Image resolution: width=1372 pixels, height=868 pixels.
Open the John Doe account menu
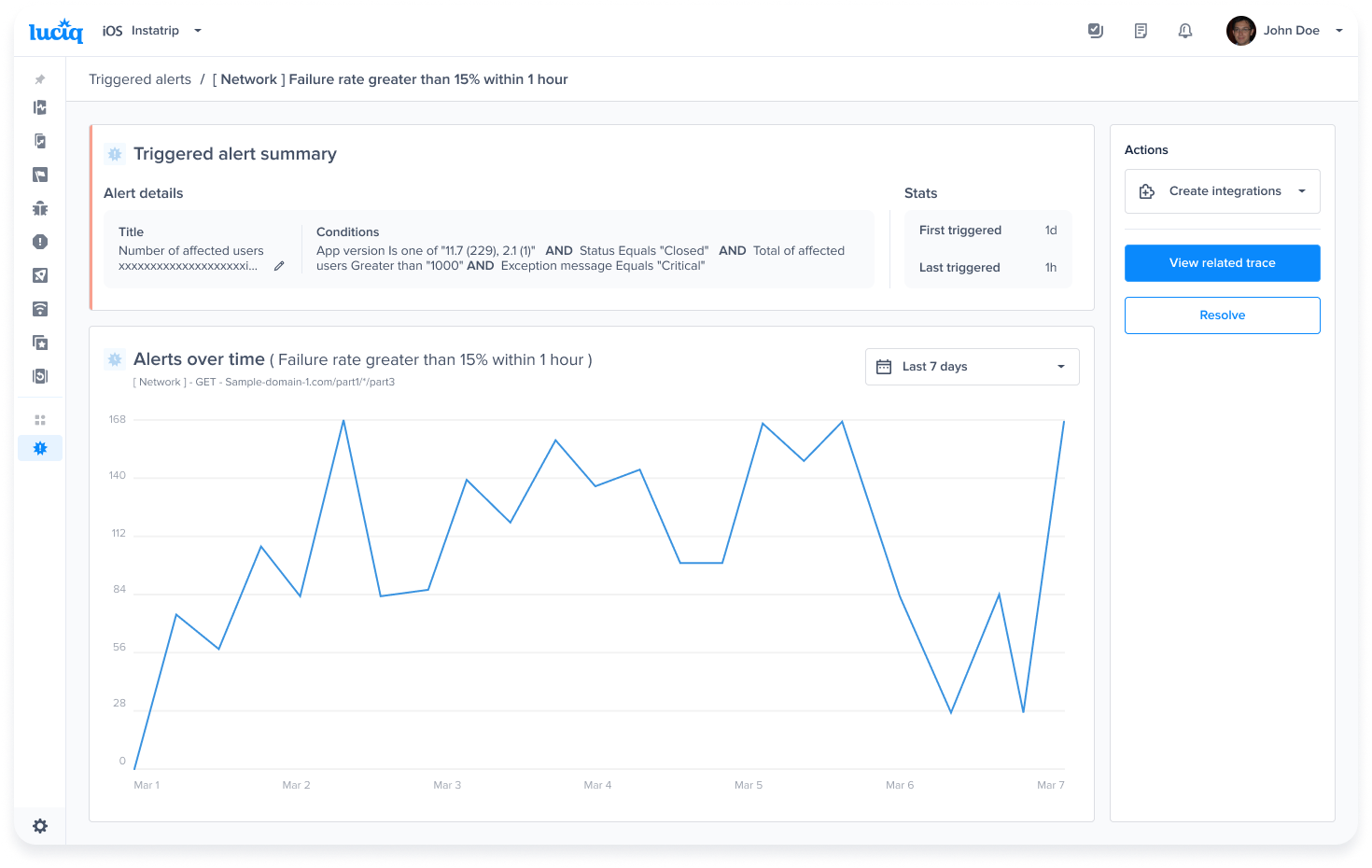[x=1285, y=31]
